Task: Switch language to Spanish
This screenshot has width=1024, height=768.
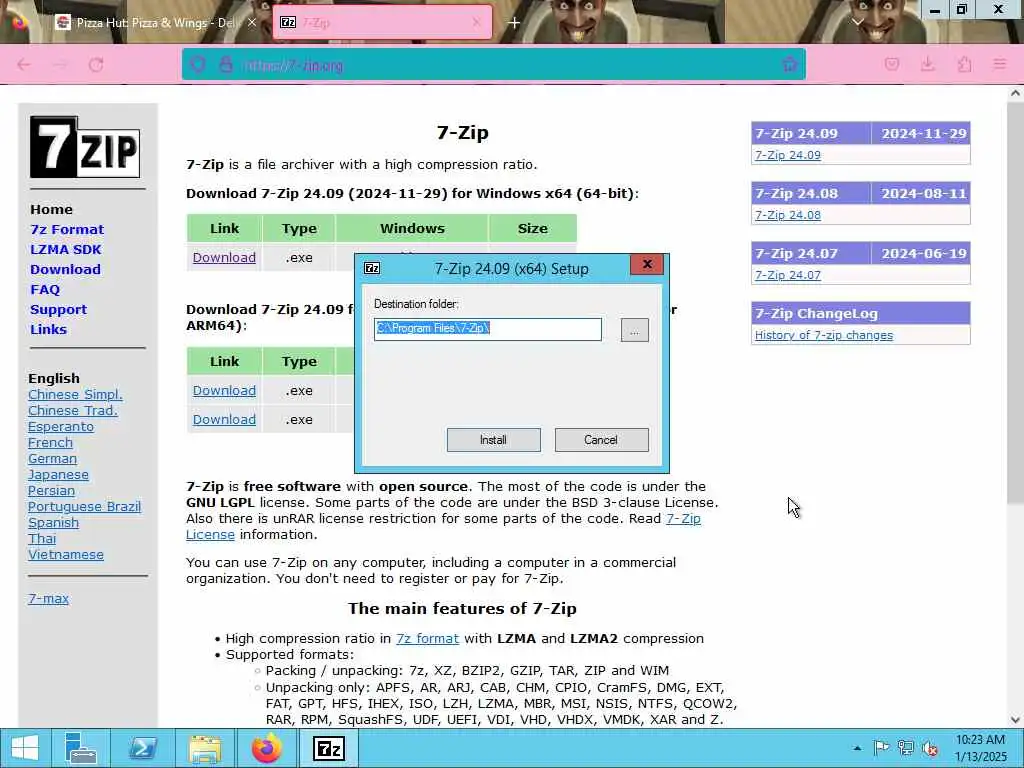Action: [54, 522]
